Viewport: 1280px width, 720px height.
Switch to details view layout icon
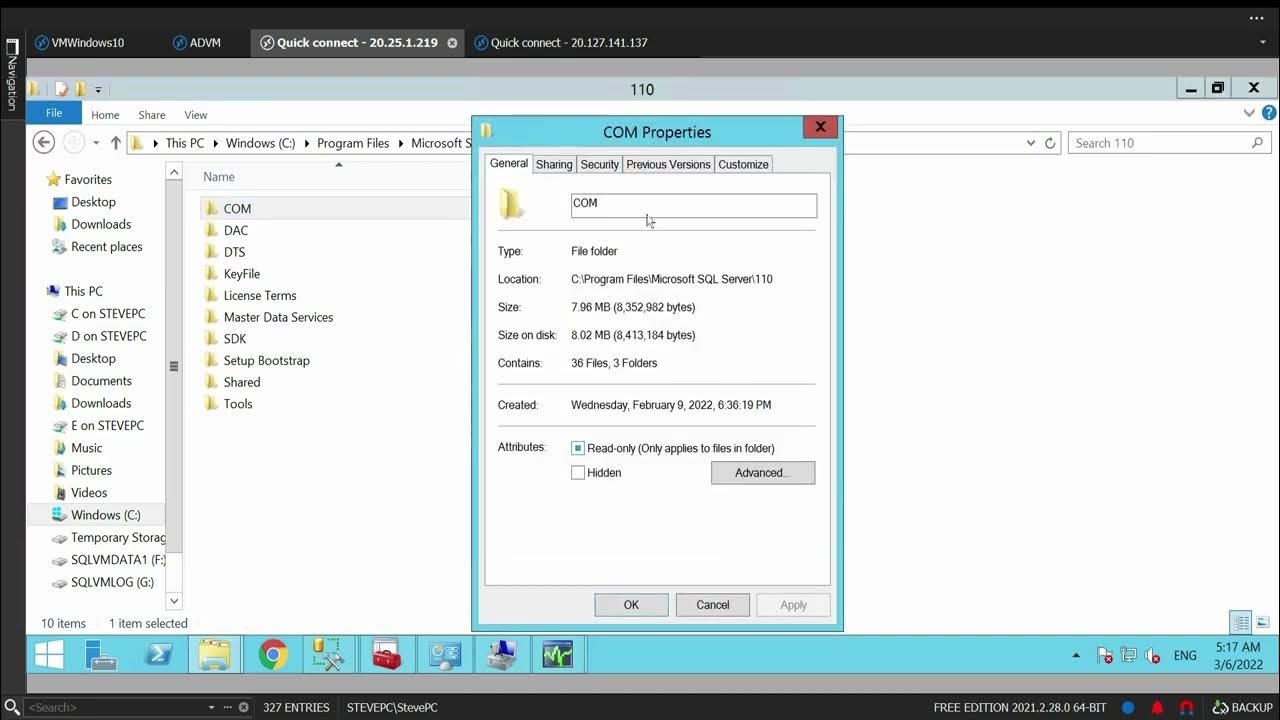tap(1241, 623)
